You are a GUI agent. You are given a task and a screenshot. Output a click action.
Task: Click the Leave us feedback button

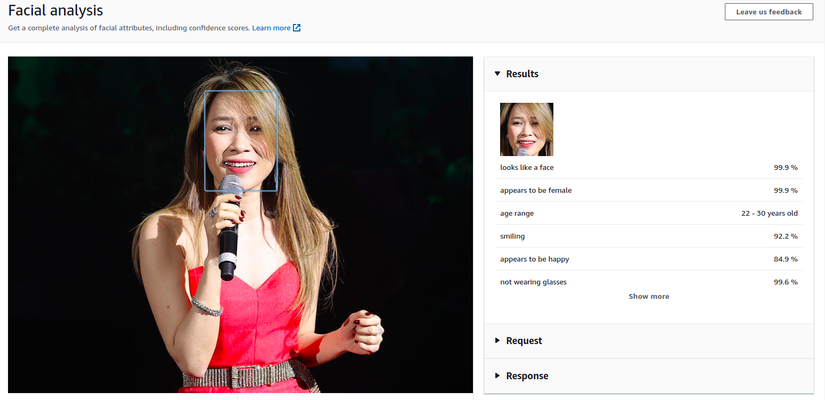769,12
